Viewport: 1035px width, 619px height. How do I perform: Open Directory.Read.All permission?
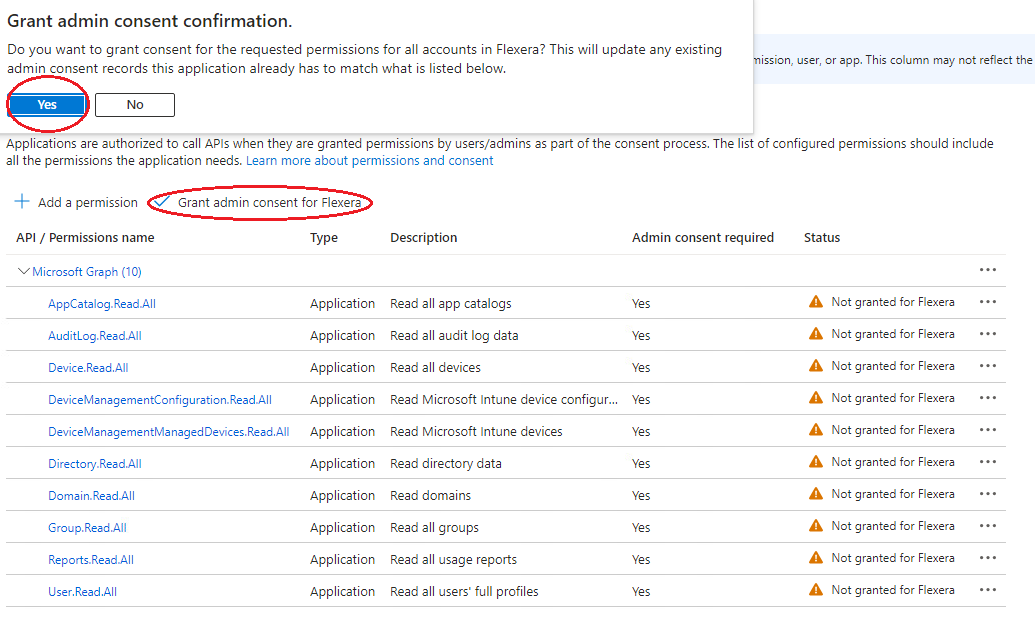(94, 464)
